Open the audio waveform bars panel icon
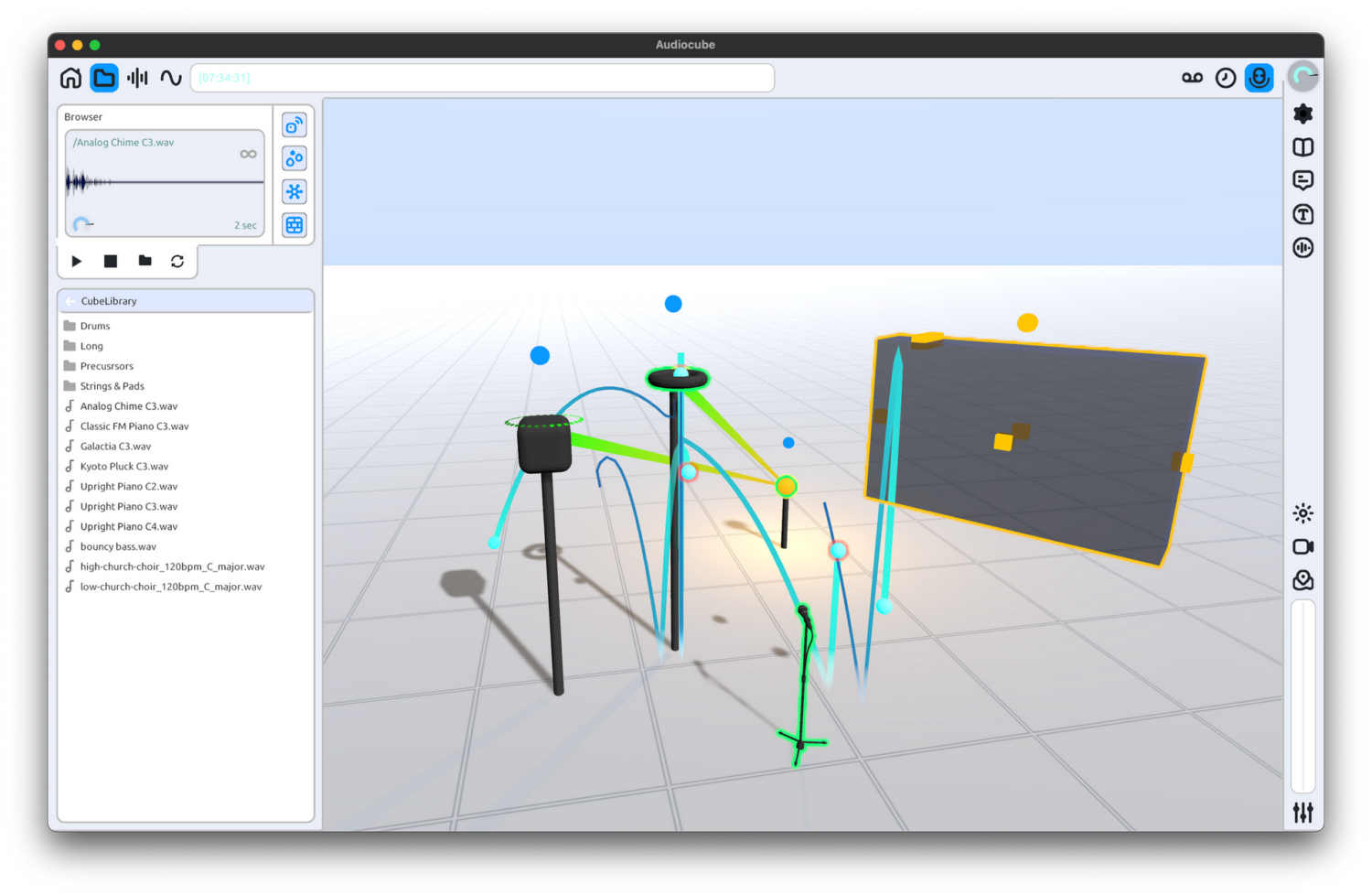The width and height of the screenshot is (1372, 895). click(138, 78)
